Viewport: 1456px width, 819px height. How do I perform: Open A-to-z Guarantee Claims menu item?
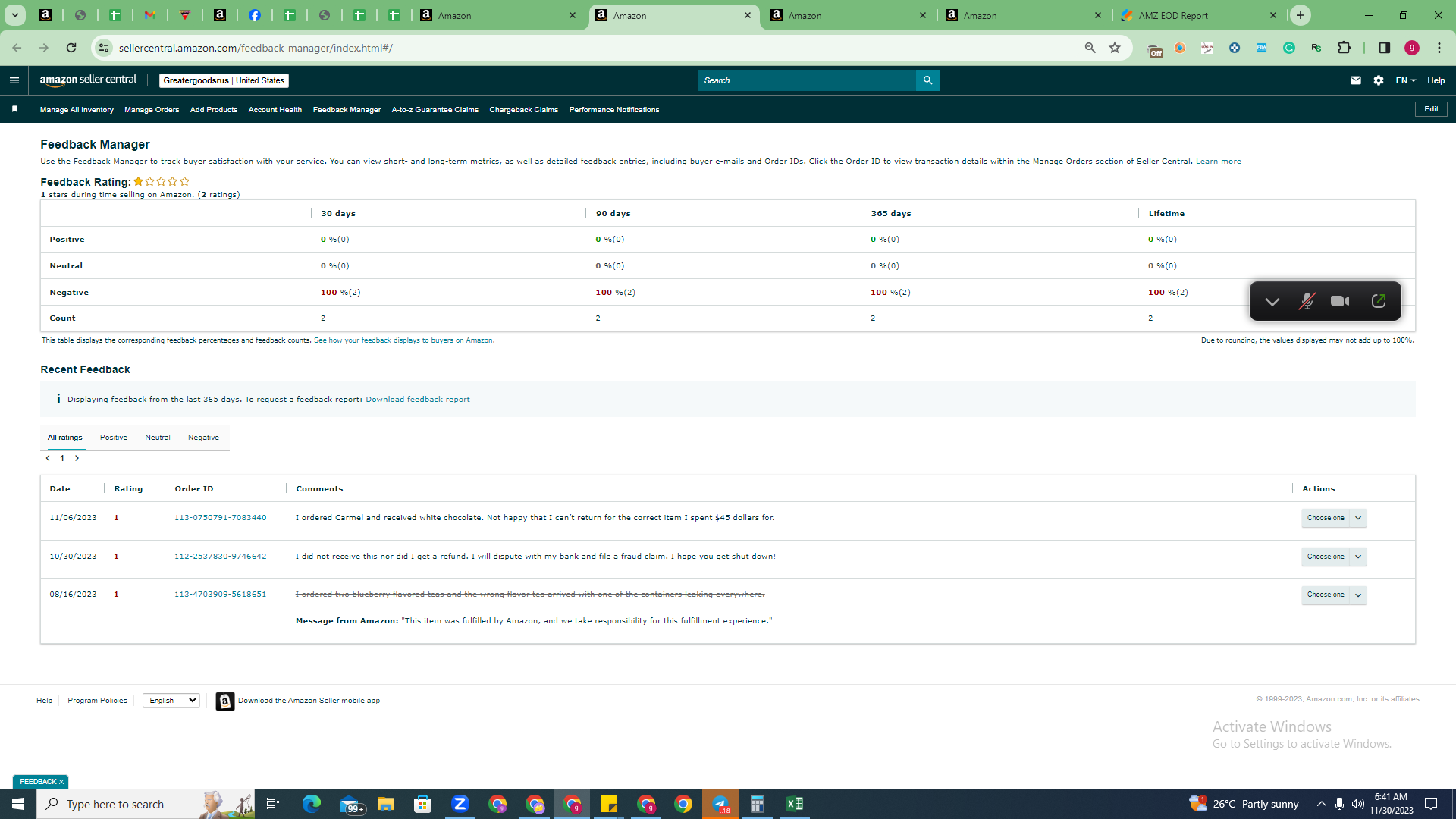[x=435, y=110]
